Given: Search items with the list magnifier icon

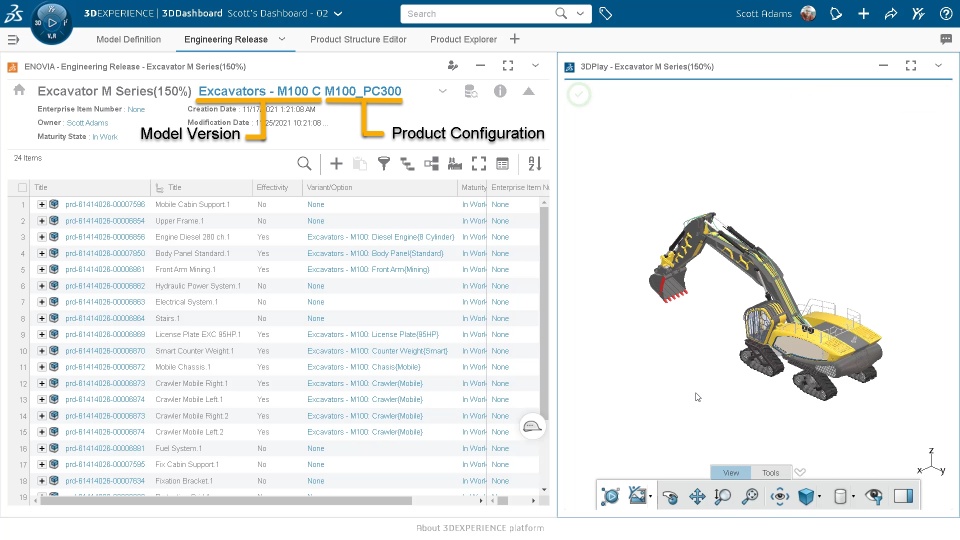Looking at the screenshot, I should click(304, 163).
